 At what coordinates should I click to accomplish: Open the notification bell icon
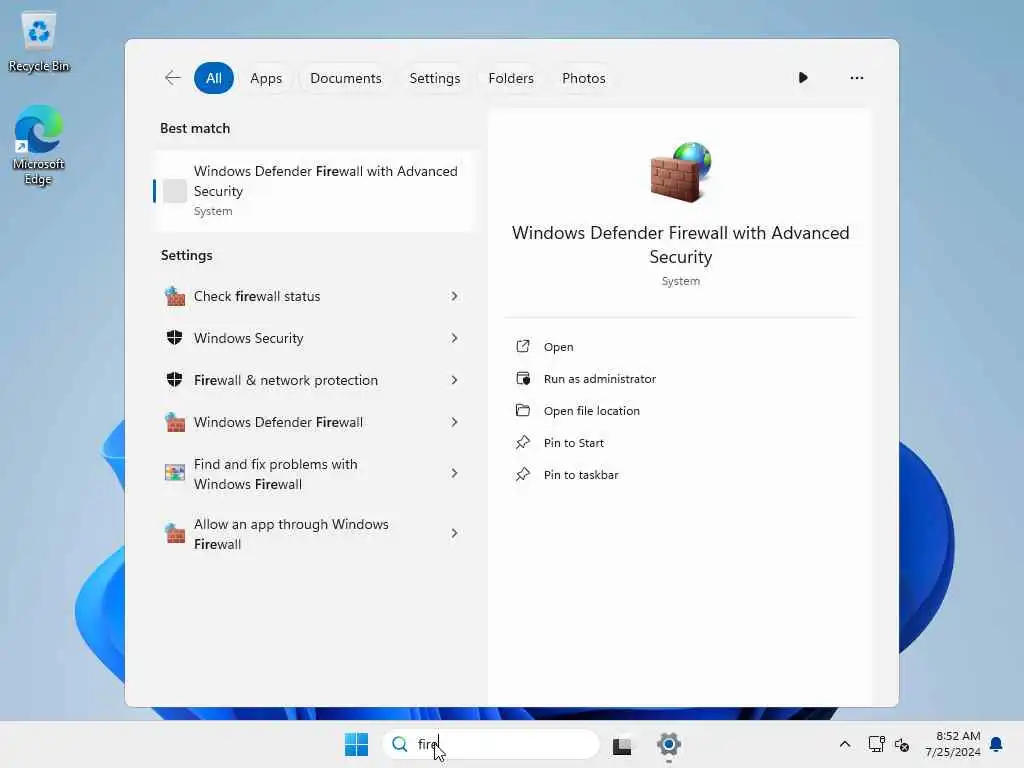[996, 744]
